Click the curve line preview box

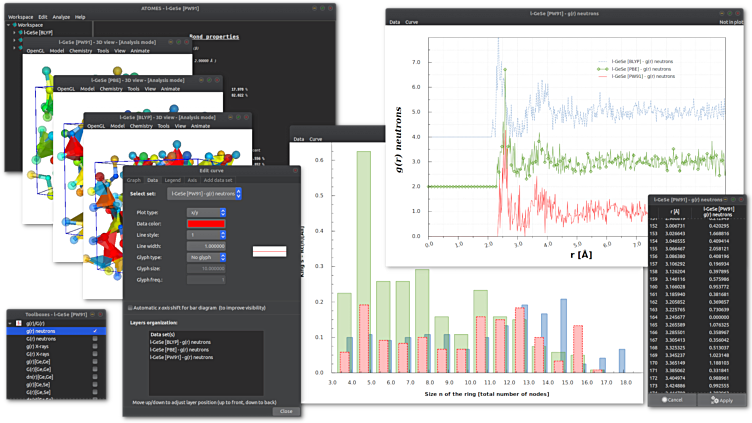[269, 251]
